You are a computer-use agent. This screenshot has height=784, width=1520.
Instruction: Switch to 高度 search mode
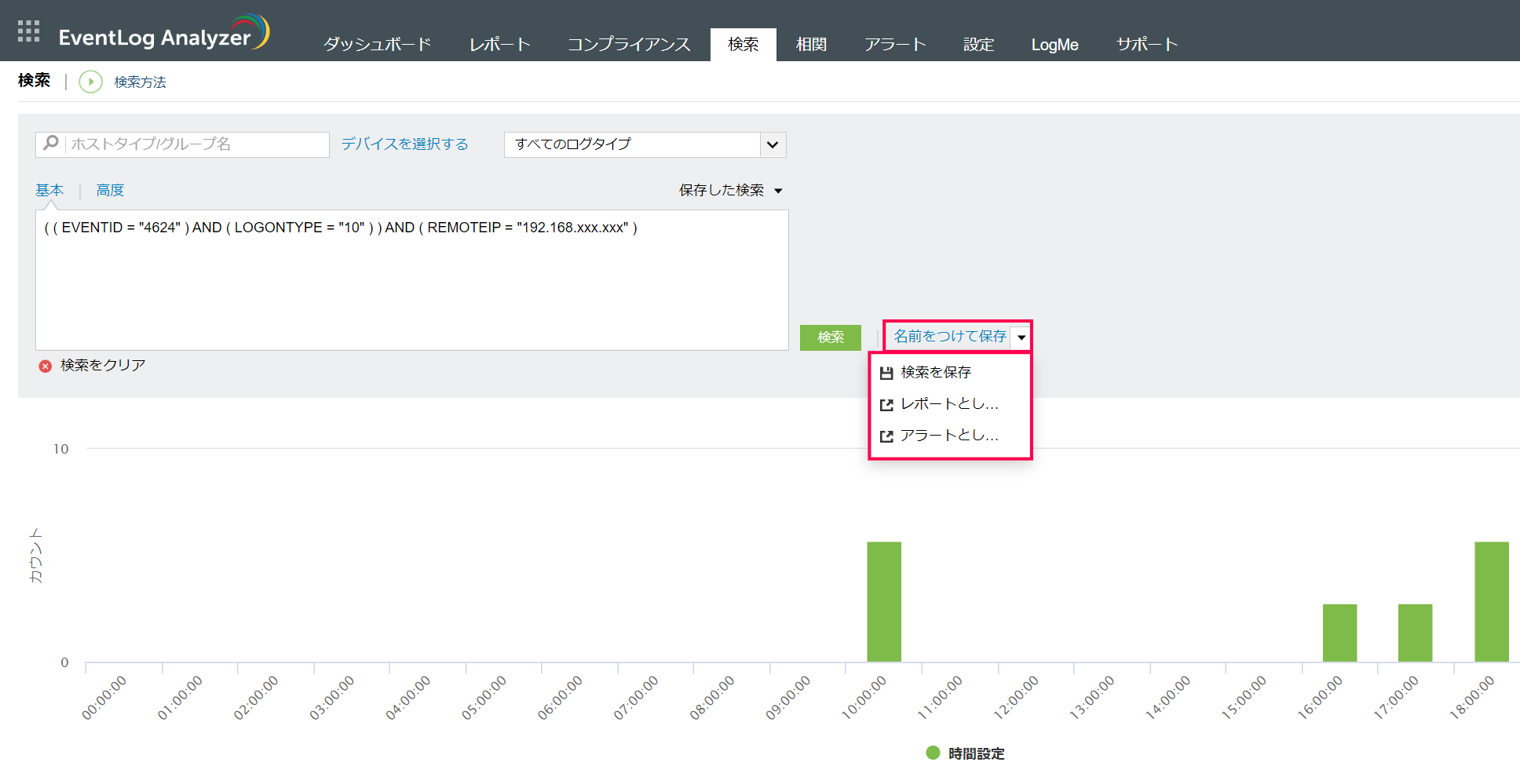click(110, 190)
